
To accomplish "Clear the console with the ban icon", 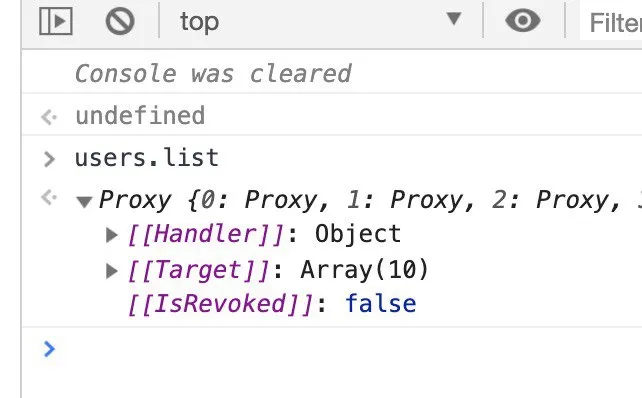I will tap(120, 21).
